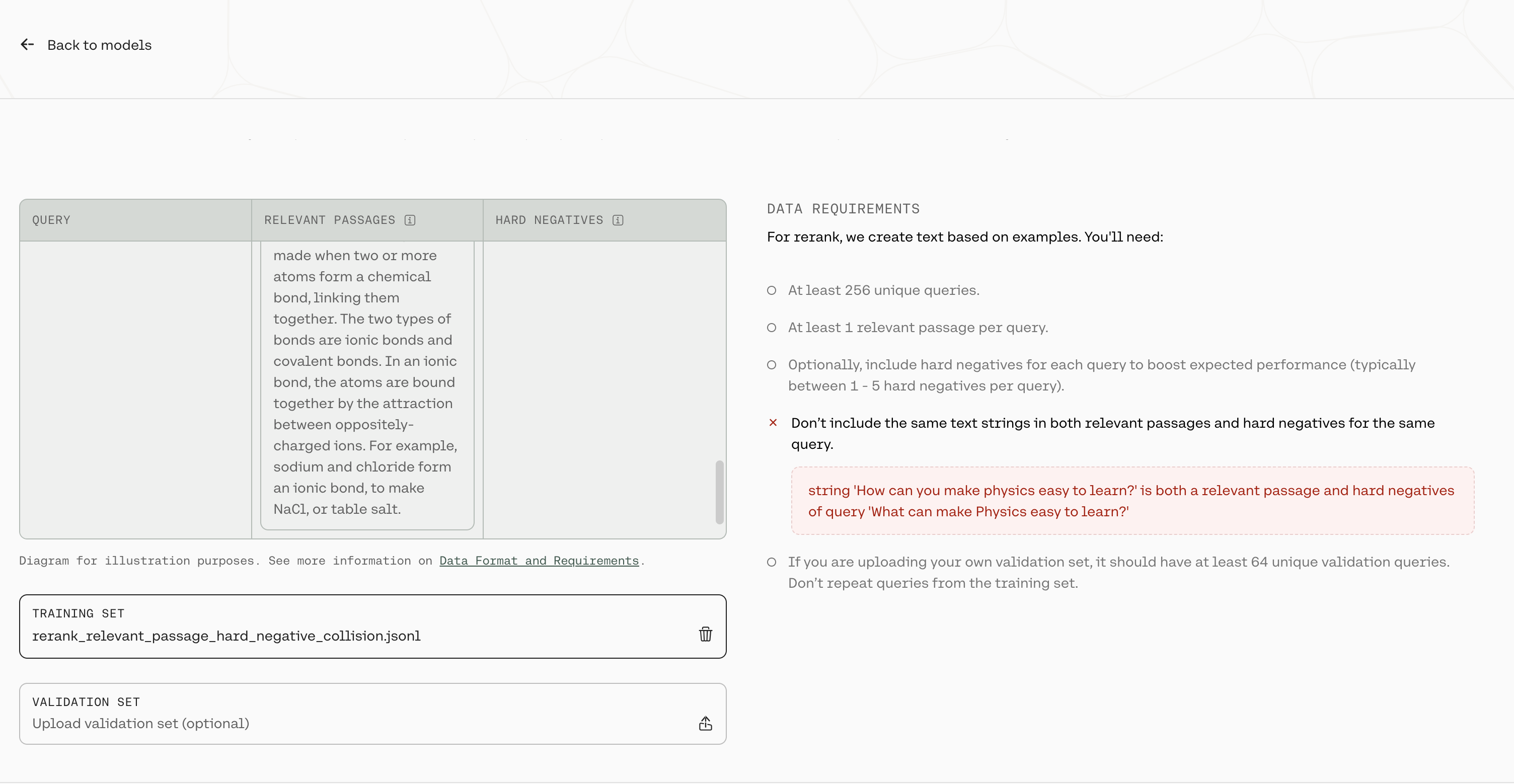This screenshot has width=1514, height=784.
Task: Click bullet beside hard negatives requirement
Action: (x=771, y=365)
